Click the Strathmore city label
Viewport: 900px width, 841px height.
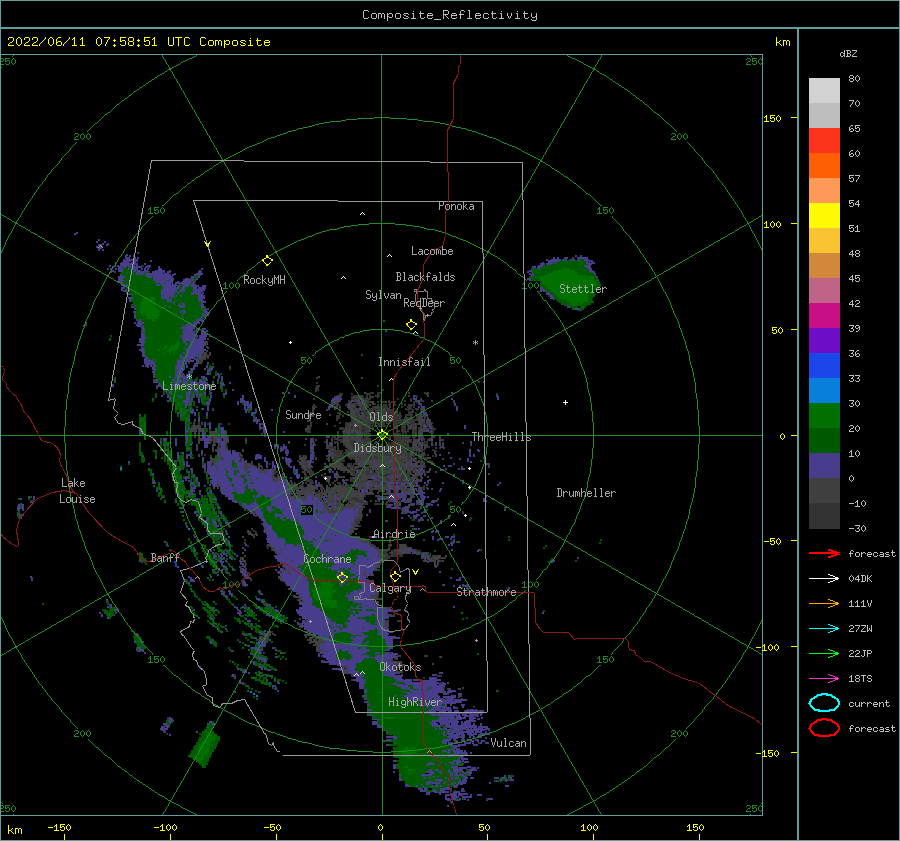[486, 592]
